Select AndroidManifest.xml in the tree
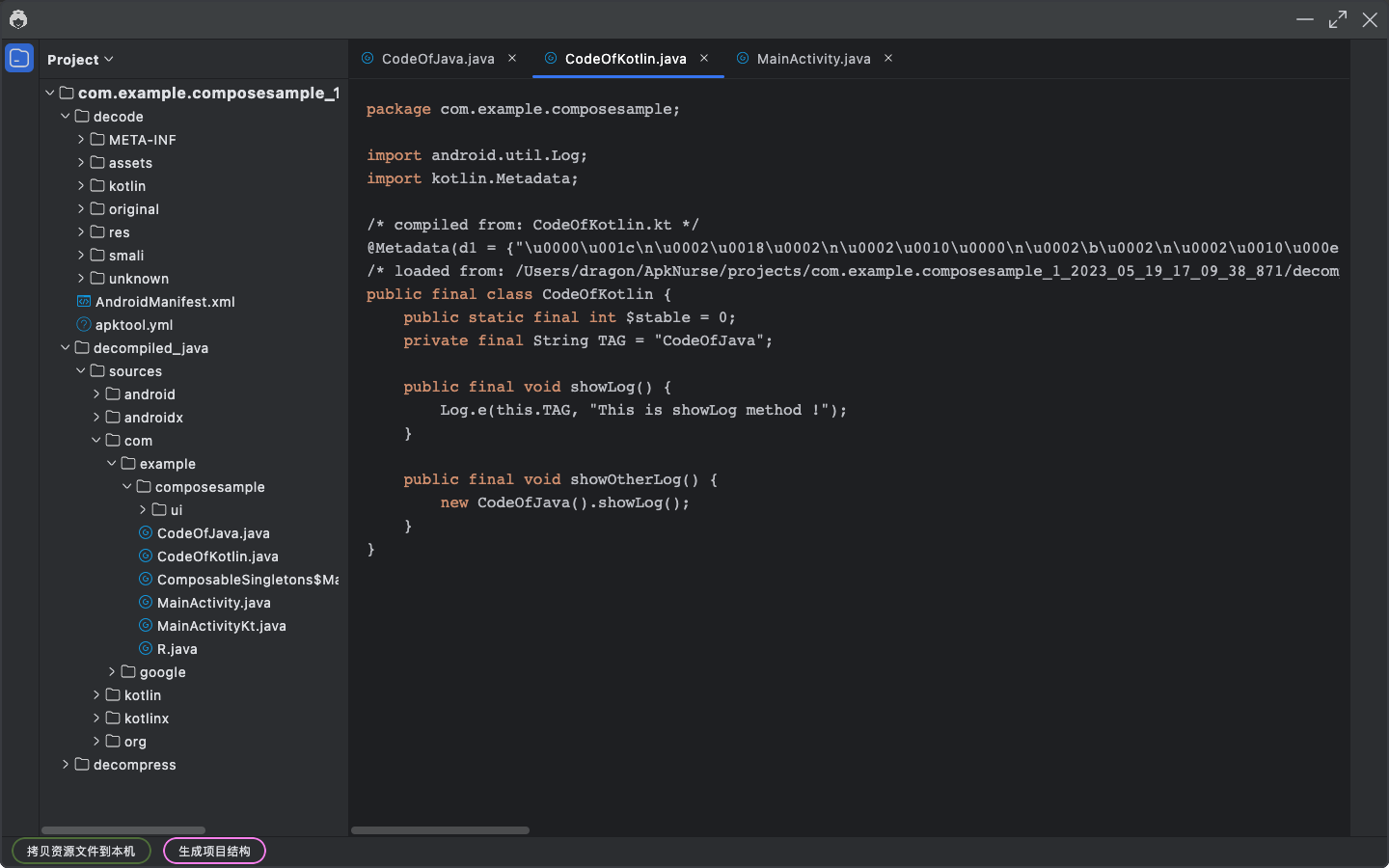Viewport: 1389px width, 868px height. [x=165, y=302]
